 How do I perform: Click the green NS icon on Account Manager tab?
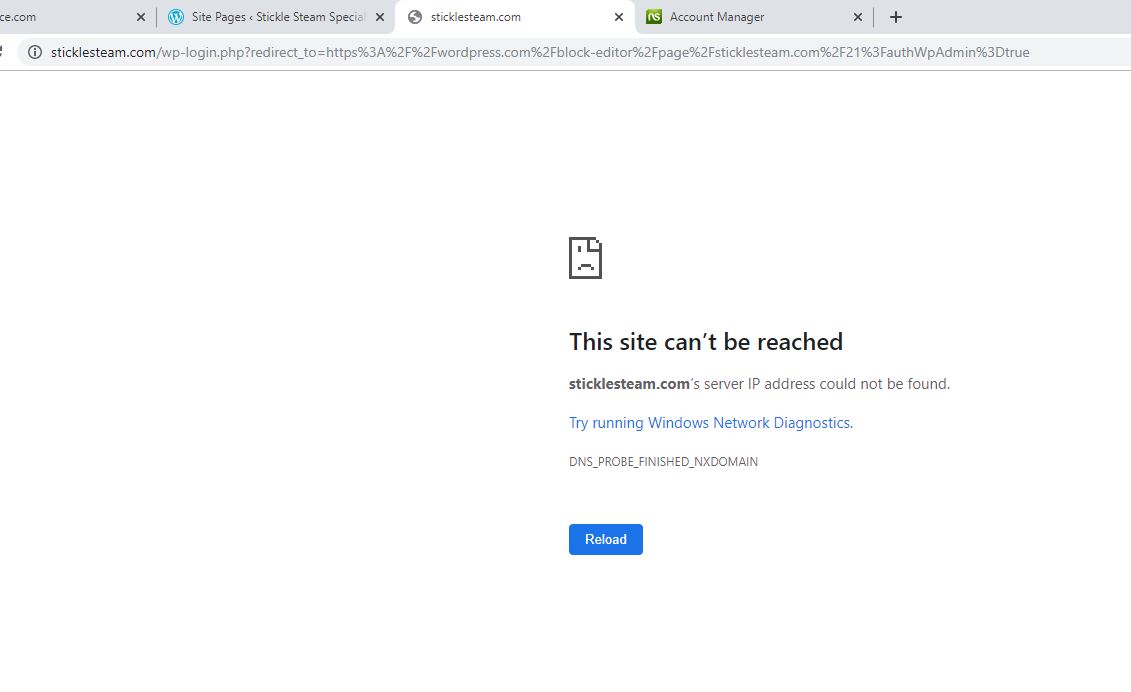point(654,17)
